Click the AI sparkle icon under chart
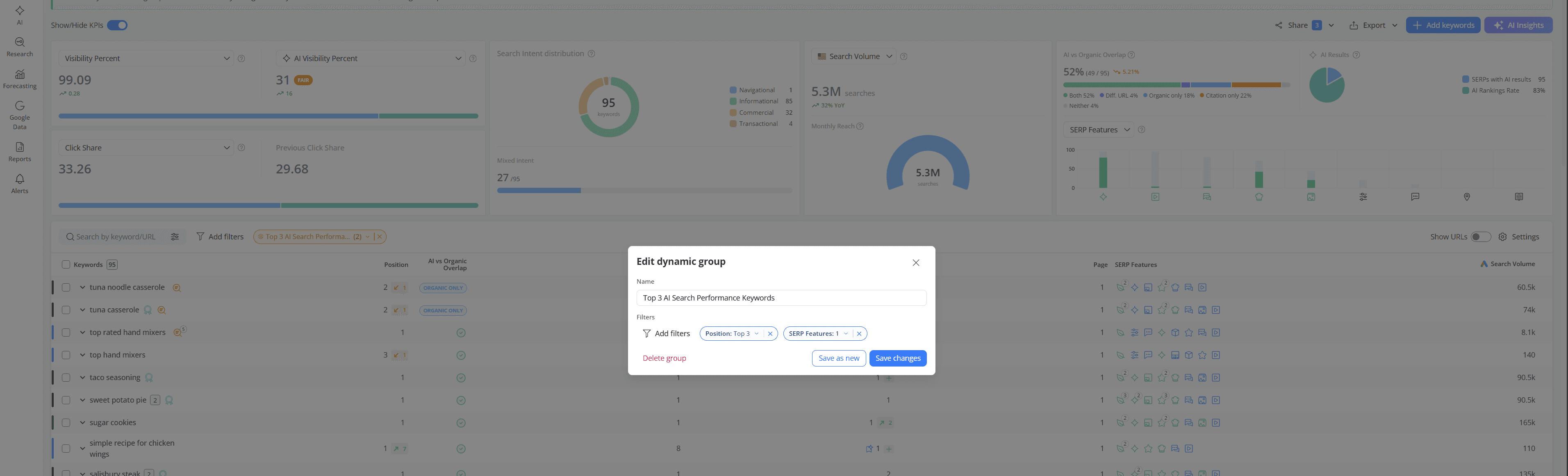The width and height of the screenshot is (1568, 476). pos(1104,197)
